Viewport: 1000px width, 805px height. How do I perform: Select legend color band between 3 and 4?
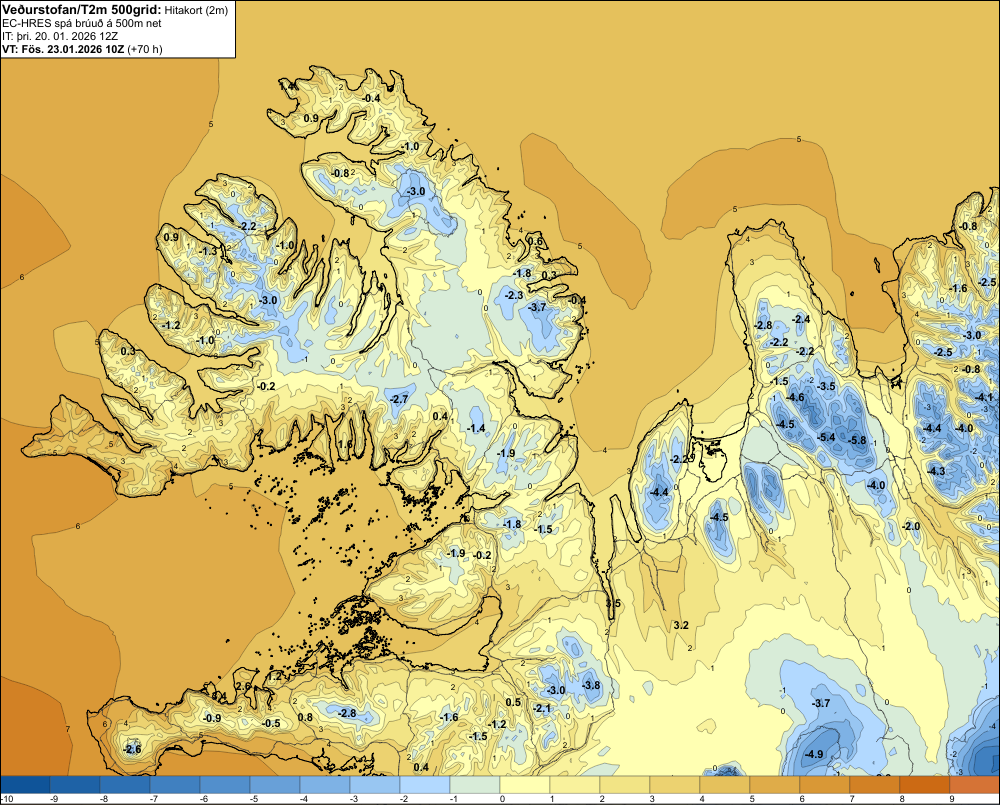(674, 784)
